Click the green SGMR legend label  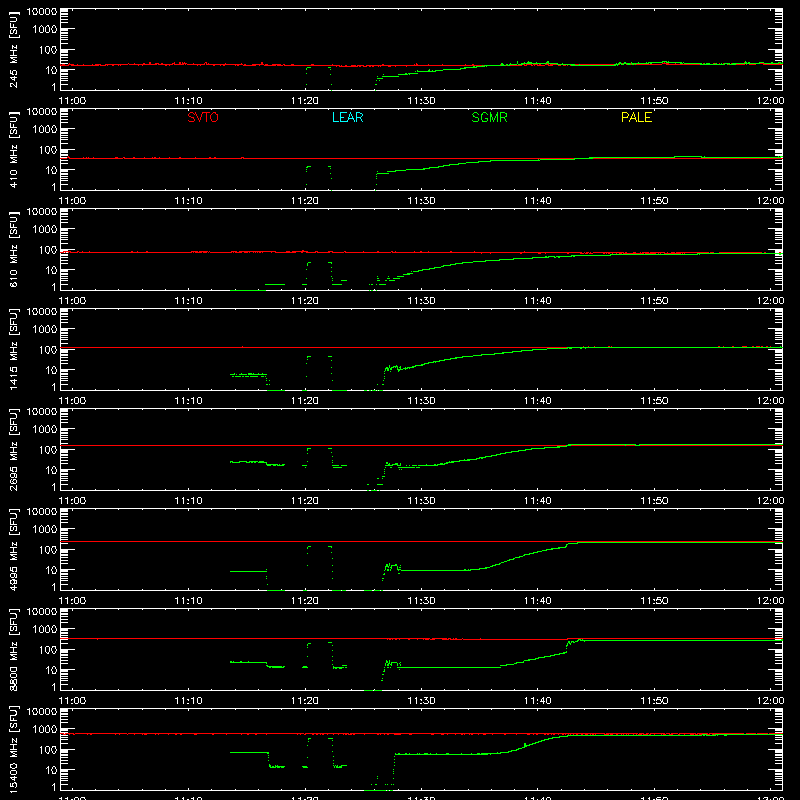click(489, 117)
